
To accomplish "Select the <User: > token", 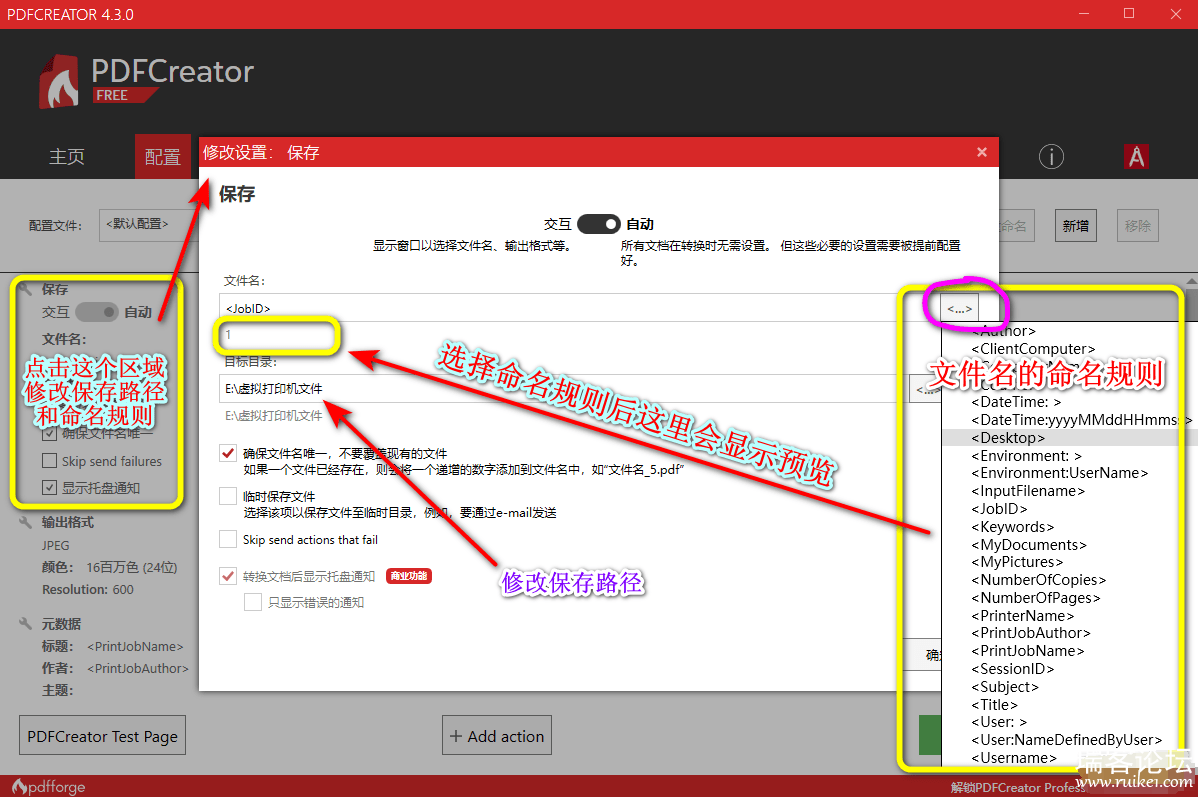I will click(999, 722).
